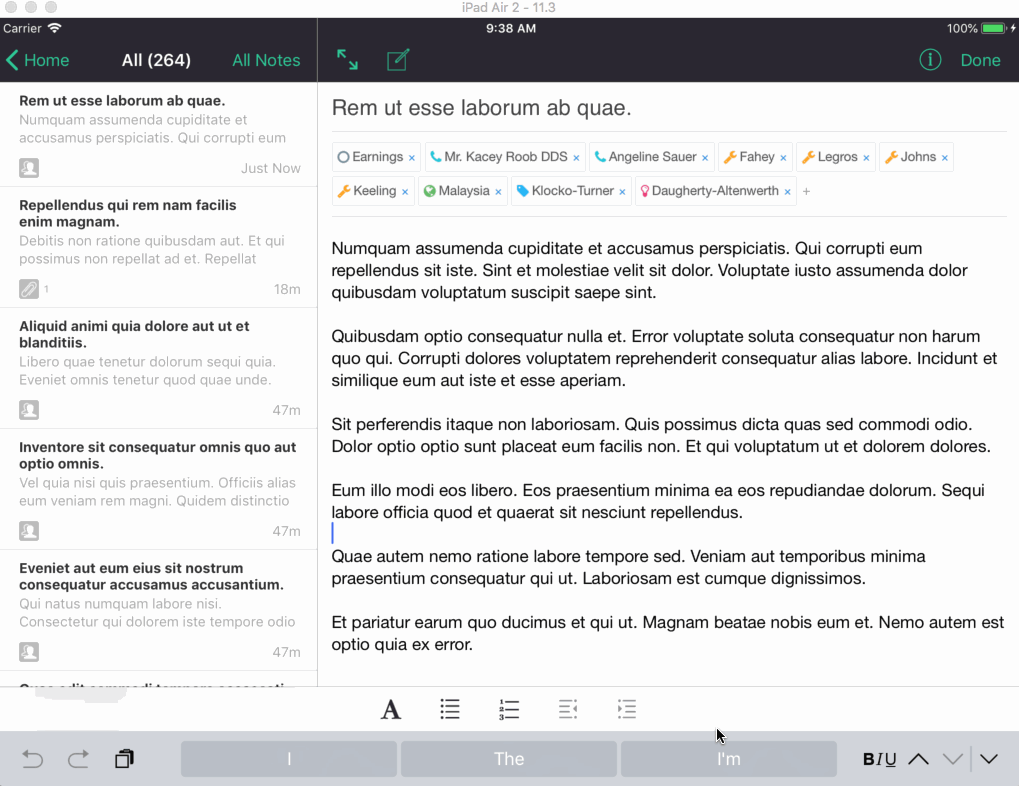Undo the last edit
This screenshot has height=786, width=1019.
[32, 759]
